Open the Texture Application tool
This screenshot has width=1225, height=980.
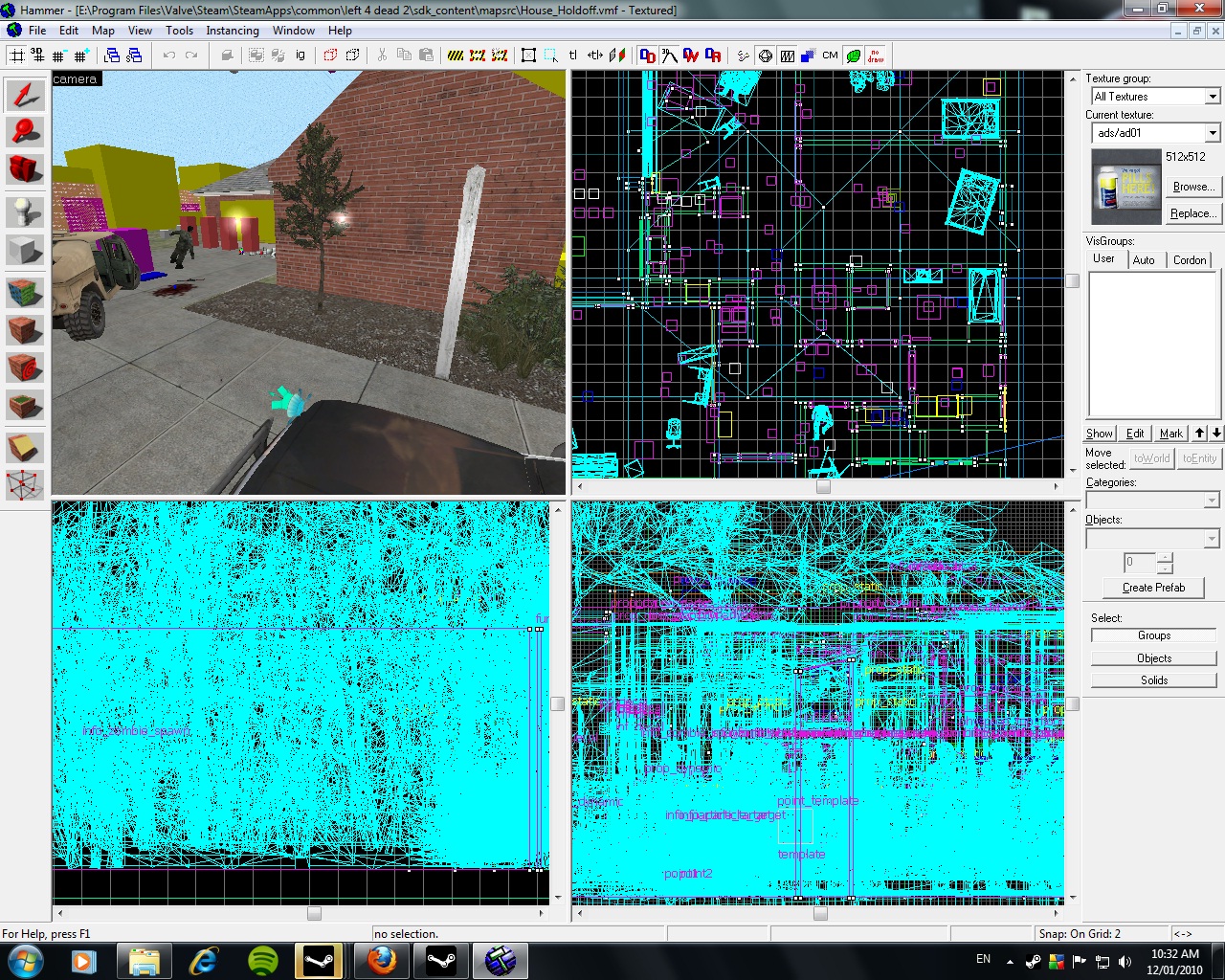(x=26, y=291)
